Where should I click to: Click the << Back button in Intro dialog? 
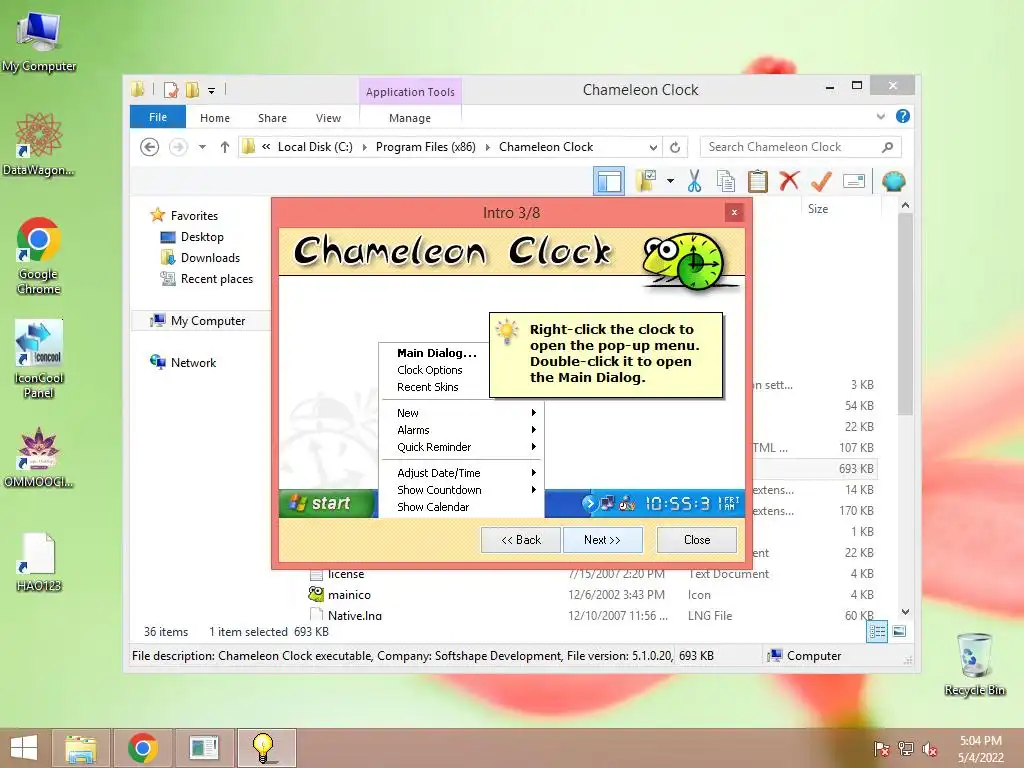tap(520, 540)
